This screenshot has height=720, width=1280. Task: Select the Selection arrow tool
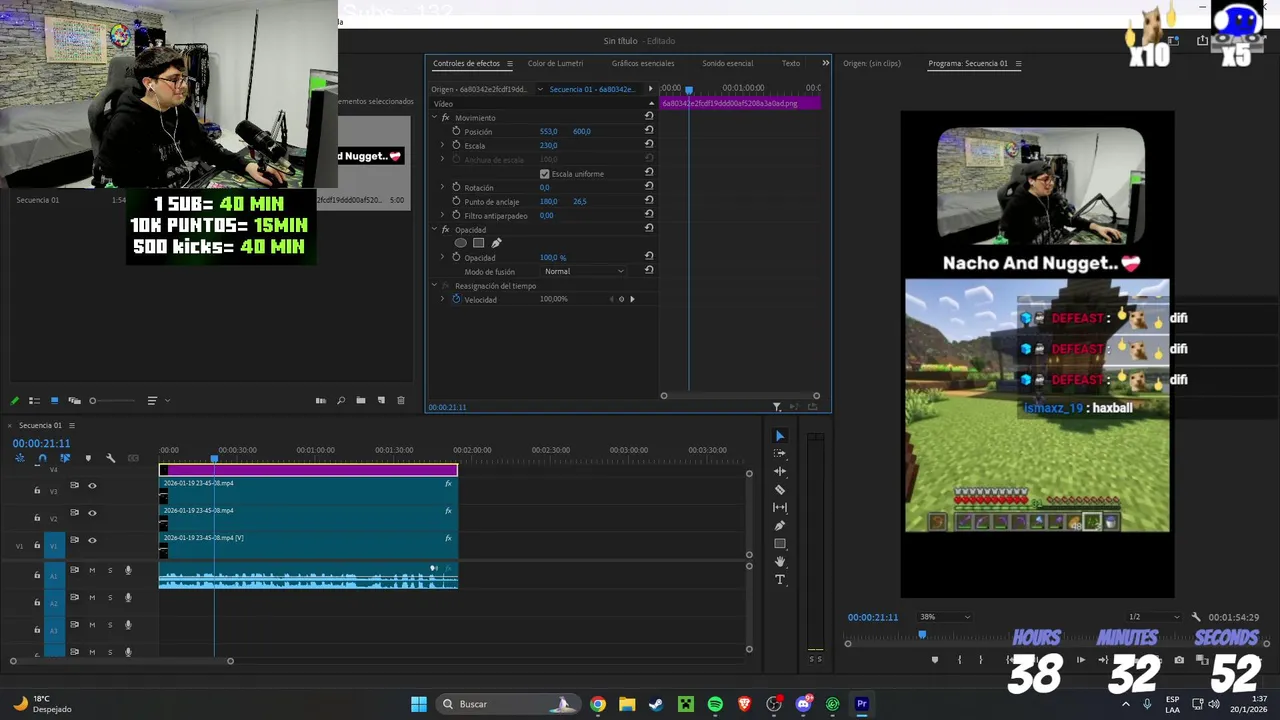pos(780,436)
